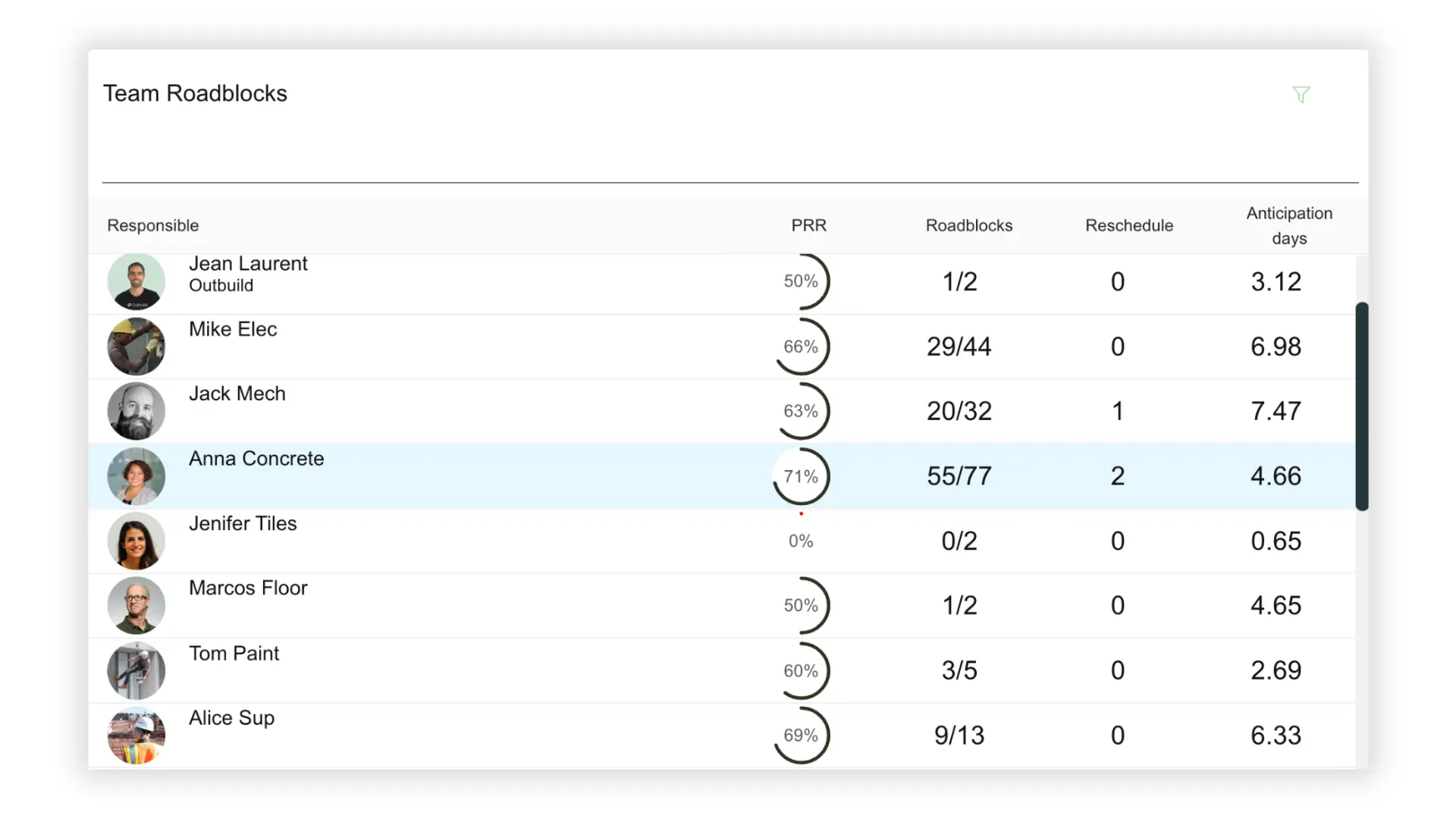Viewport: 1456px width, 819px height.
Task: Click Jack Mech's avatar picture
Action: [x=136, y=411]
